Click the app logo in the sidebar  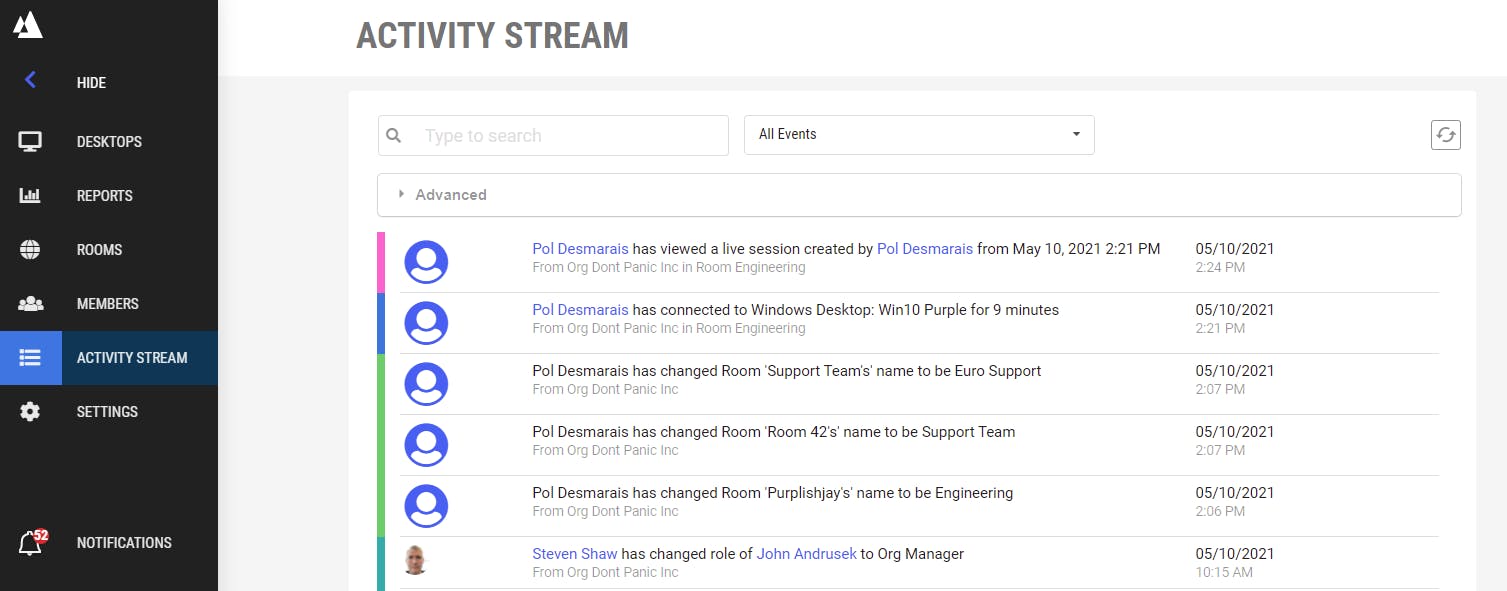pos(28,24)
